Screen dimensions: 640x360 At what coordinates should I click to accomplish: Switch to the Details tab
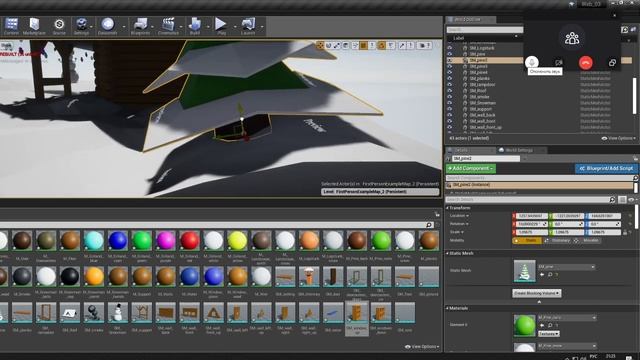[470, 150]
